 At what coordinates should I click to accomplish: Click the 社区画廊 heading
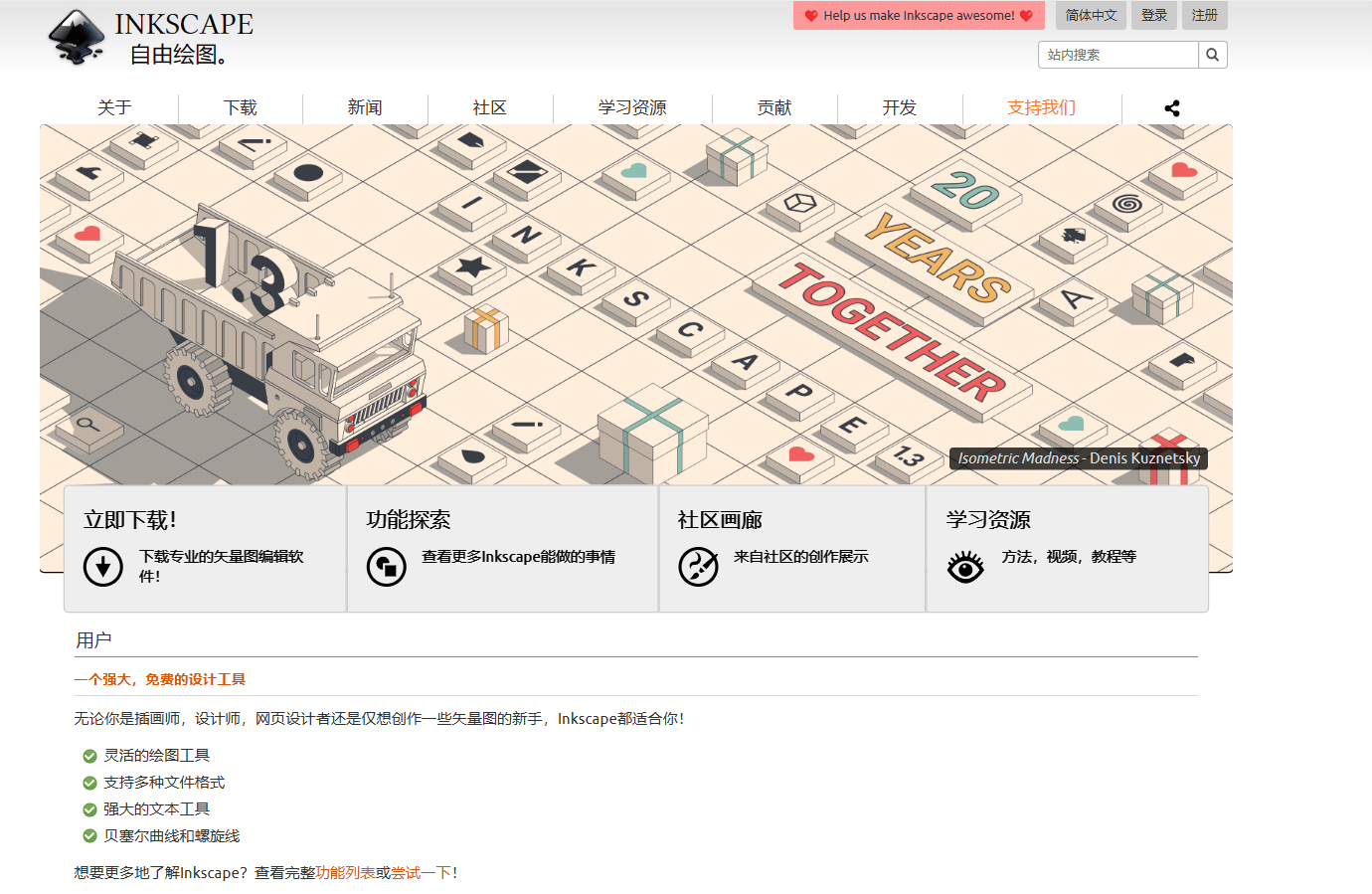pyautogui.click(x=721, y=520)
